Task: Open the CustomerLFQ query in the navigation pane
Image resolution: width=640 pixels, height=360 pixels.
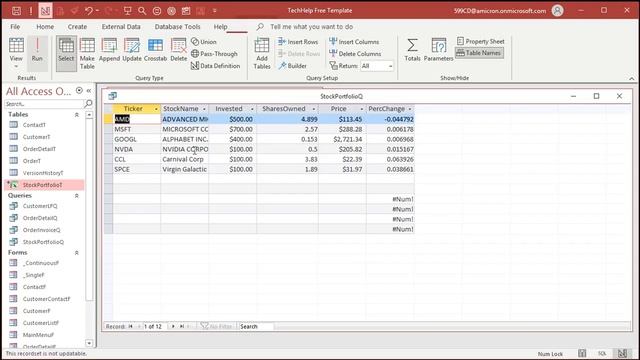Action: click(x=40, y=206)
